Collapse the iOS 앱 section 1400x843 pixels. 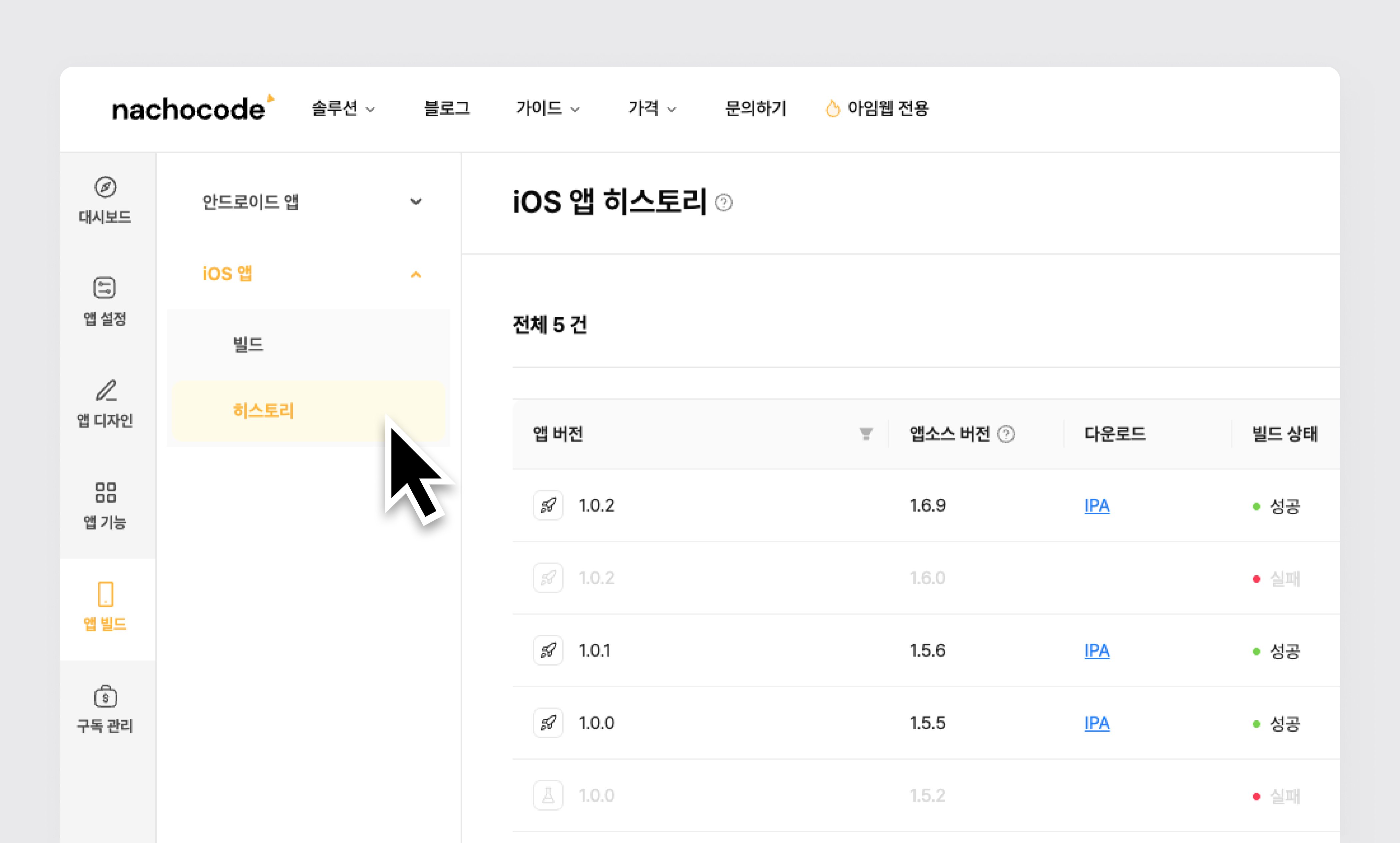(x=416, y=274)
